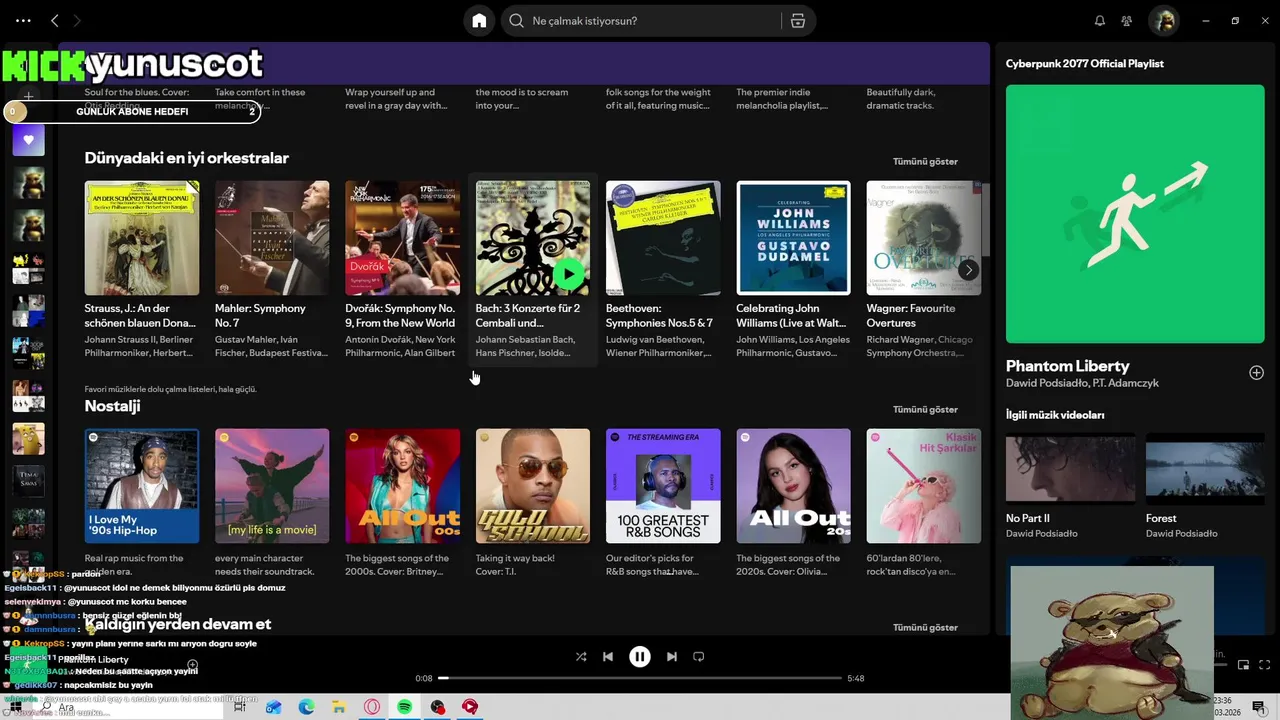Open the notifications bell
The width and height of the screenshot is (1280, 720).
pyautogui.click(x=1100, y=21)
